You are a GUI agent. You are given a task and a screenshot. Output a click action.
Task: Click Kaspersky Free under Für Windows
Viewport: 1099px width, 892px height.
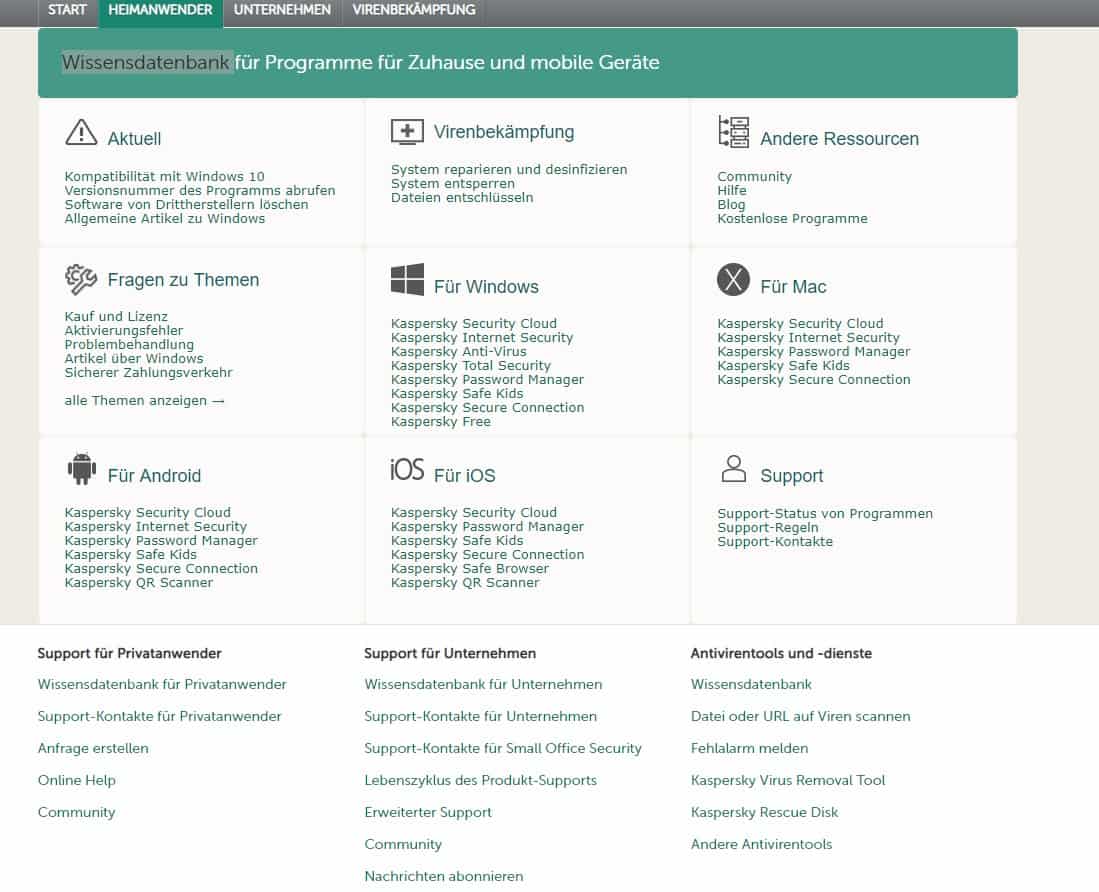pyautogui.click(x=441, y=421)
